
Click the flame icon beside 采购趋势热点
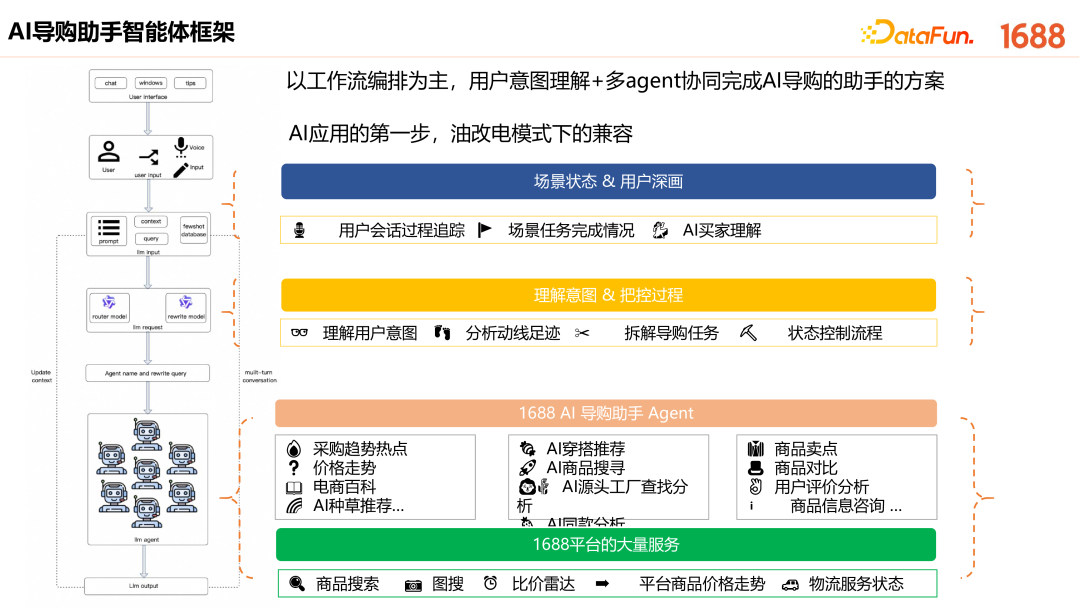pos(294,449)
